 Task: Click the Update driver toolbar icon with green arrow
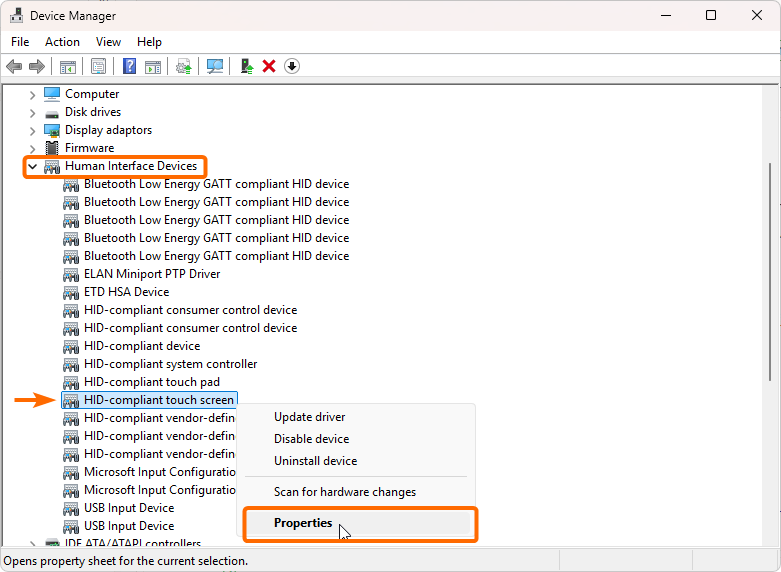click(246, 66)
